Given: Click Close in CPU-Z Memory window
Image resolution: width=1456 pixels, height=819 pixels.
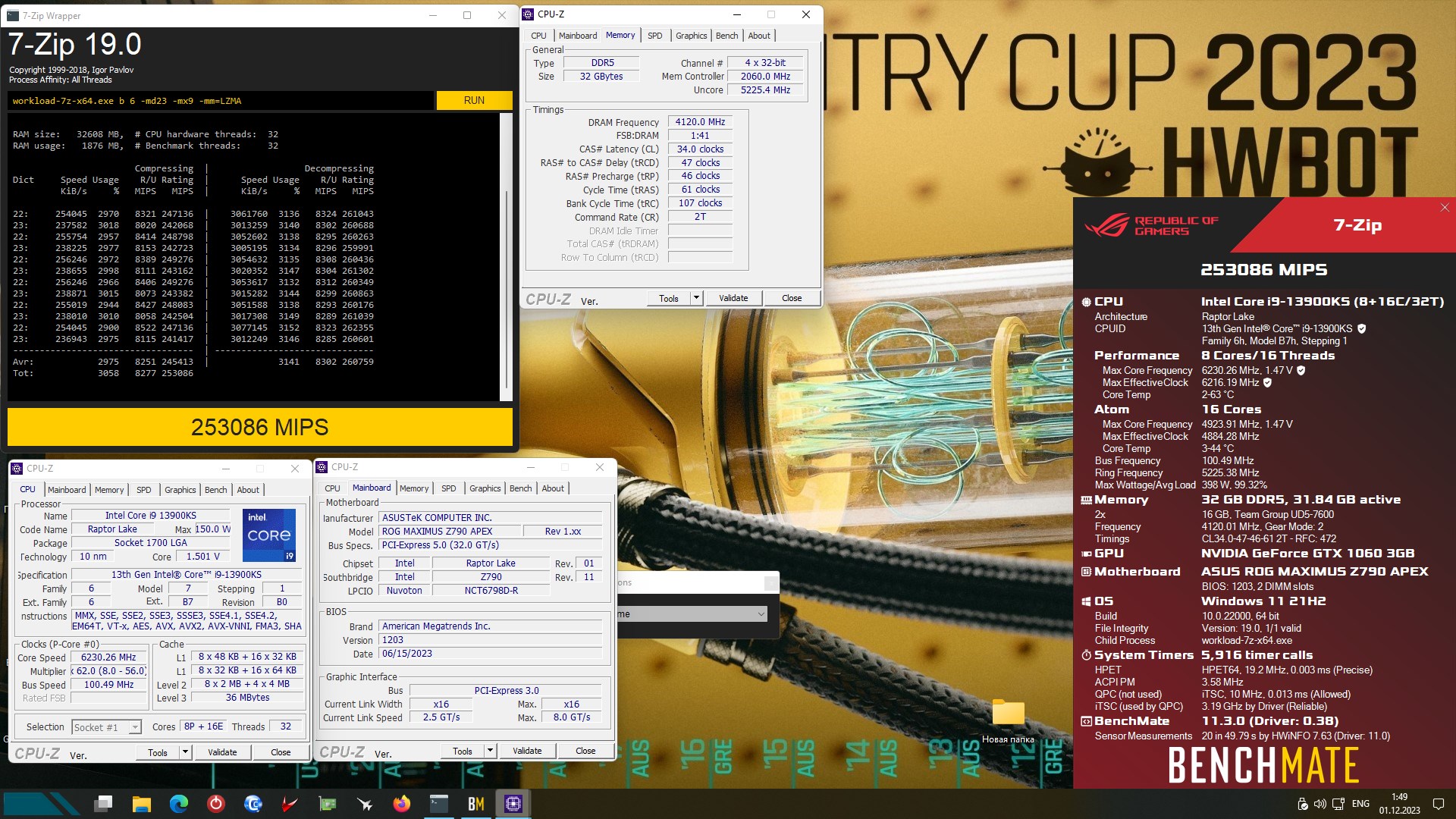Looking at the screenshot, I should pyautogui.click(x=792, y=298).
